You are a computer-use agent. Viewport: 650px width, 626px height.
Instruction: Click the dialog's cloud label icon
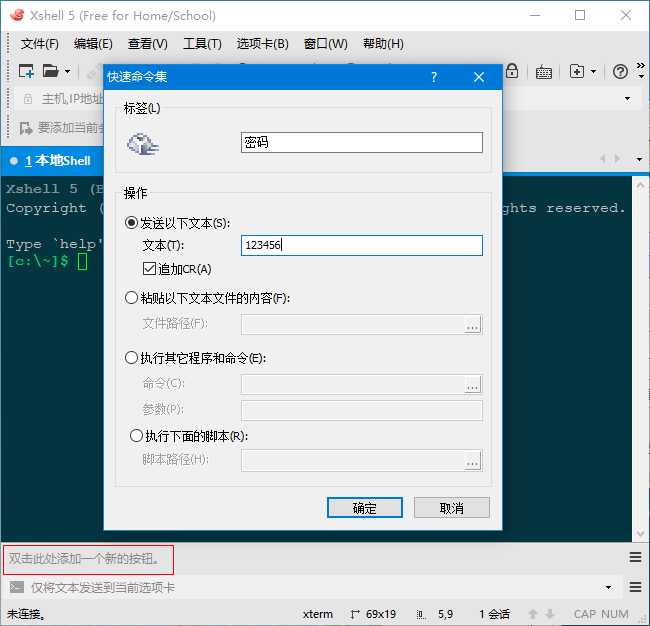142,144
